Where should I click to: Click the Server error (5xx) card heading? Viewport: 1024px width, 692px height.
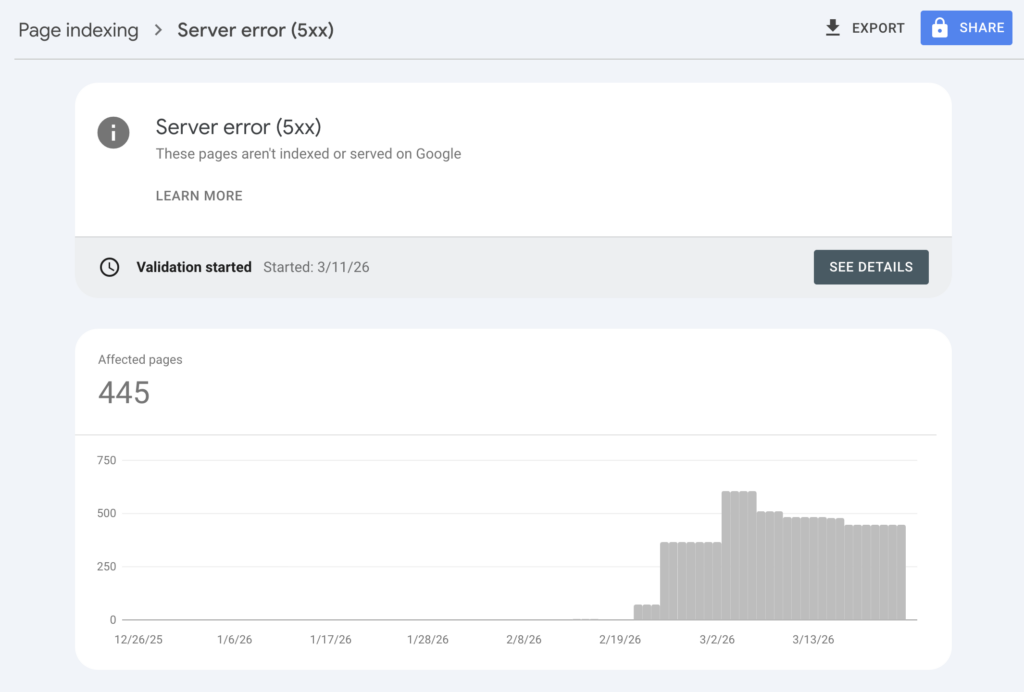[x=238, y=128]
